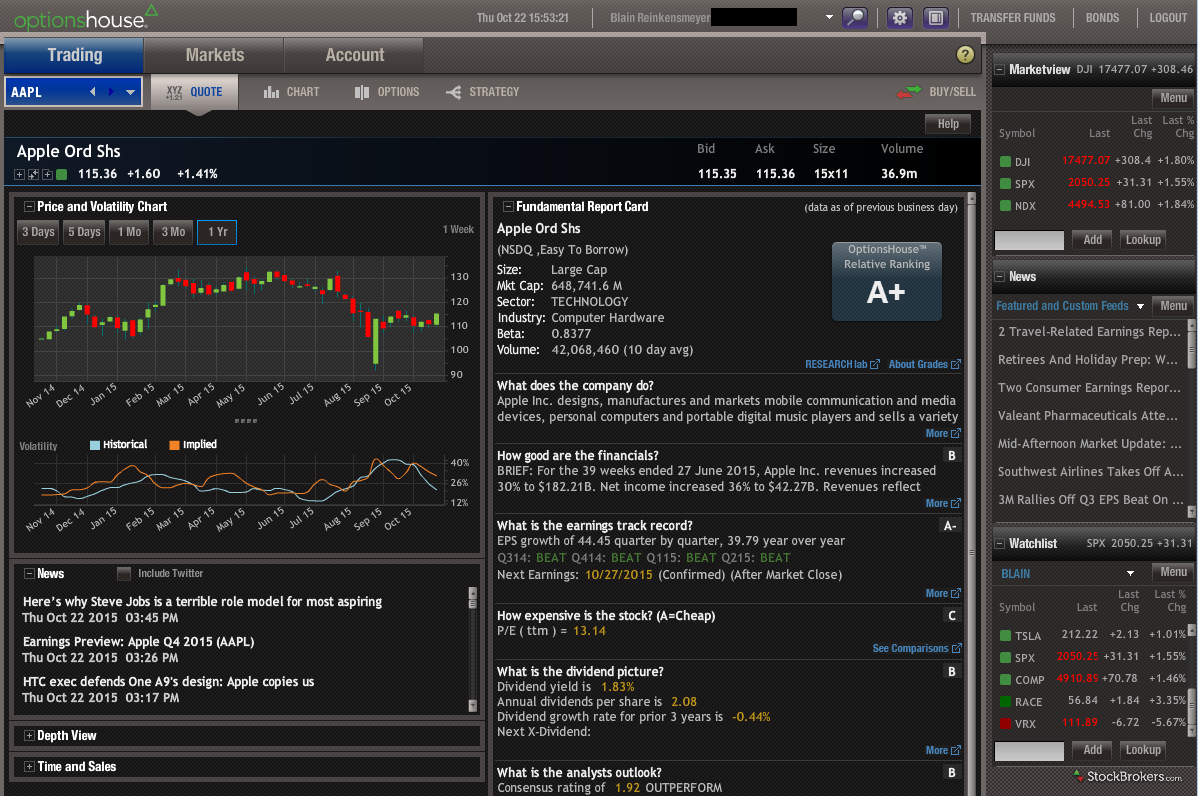The width and height of the screenshot is (1198, 796).
Task: Click the red square next to VRX
Action: click(1005, 723)
